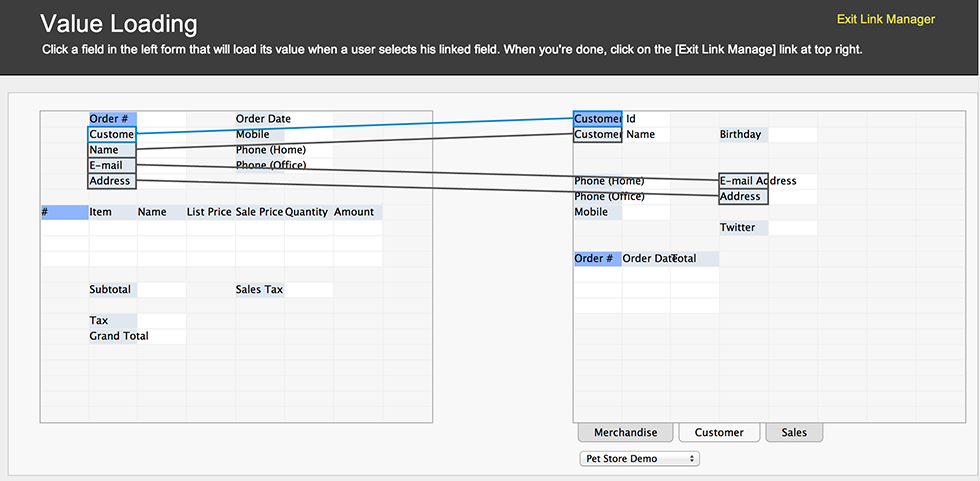Switch to the Merchandise tab
This screenshot has width=980, height=481.
pos(625,432)
